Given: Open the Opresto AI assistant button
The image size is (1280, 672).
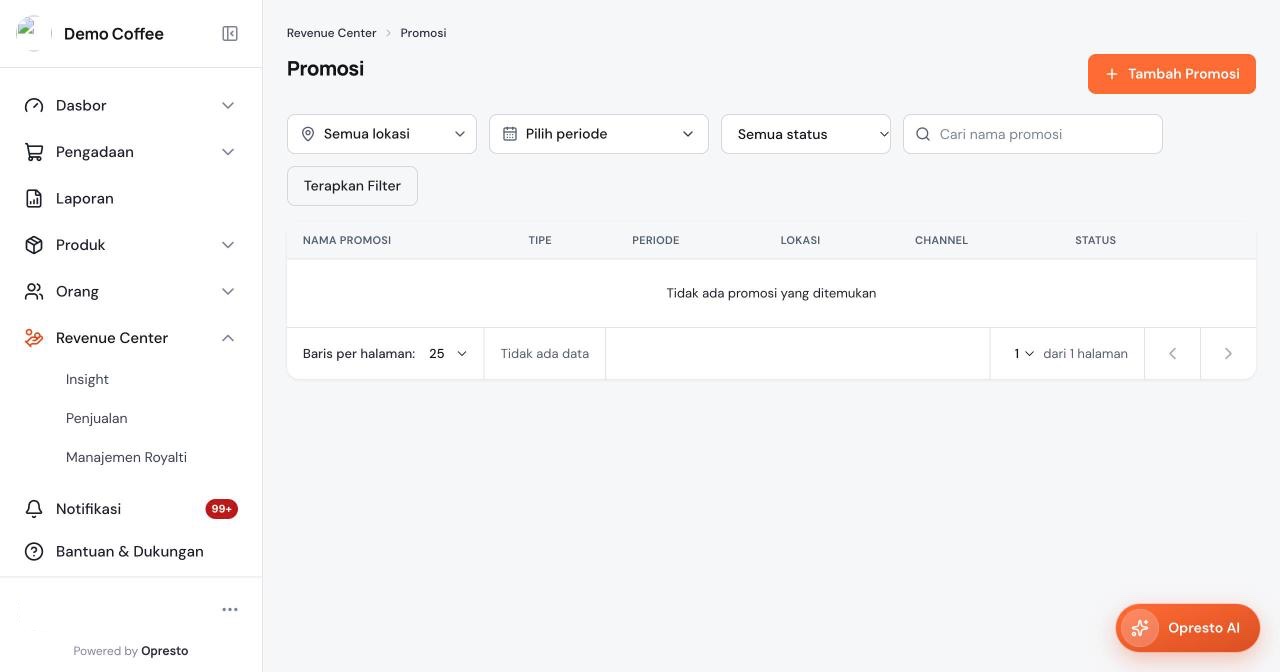Looking at the screenshot, I should click(x=1188, y=628).
